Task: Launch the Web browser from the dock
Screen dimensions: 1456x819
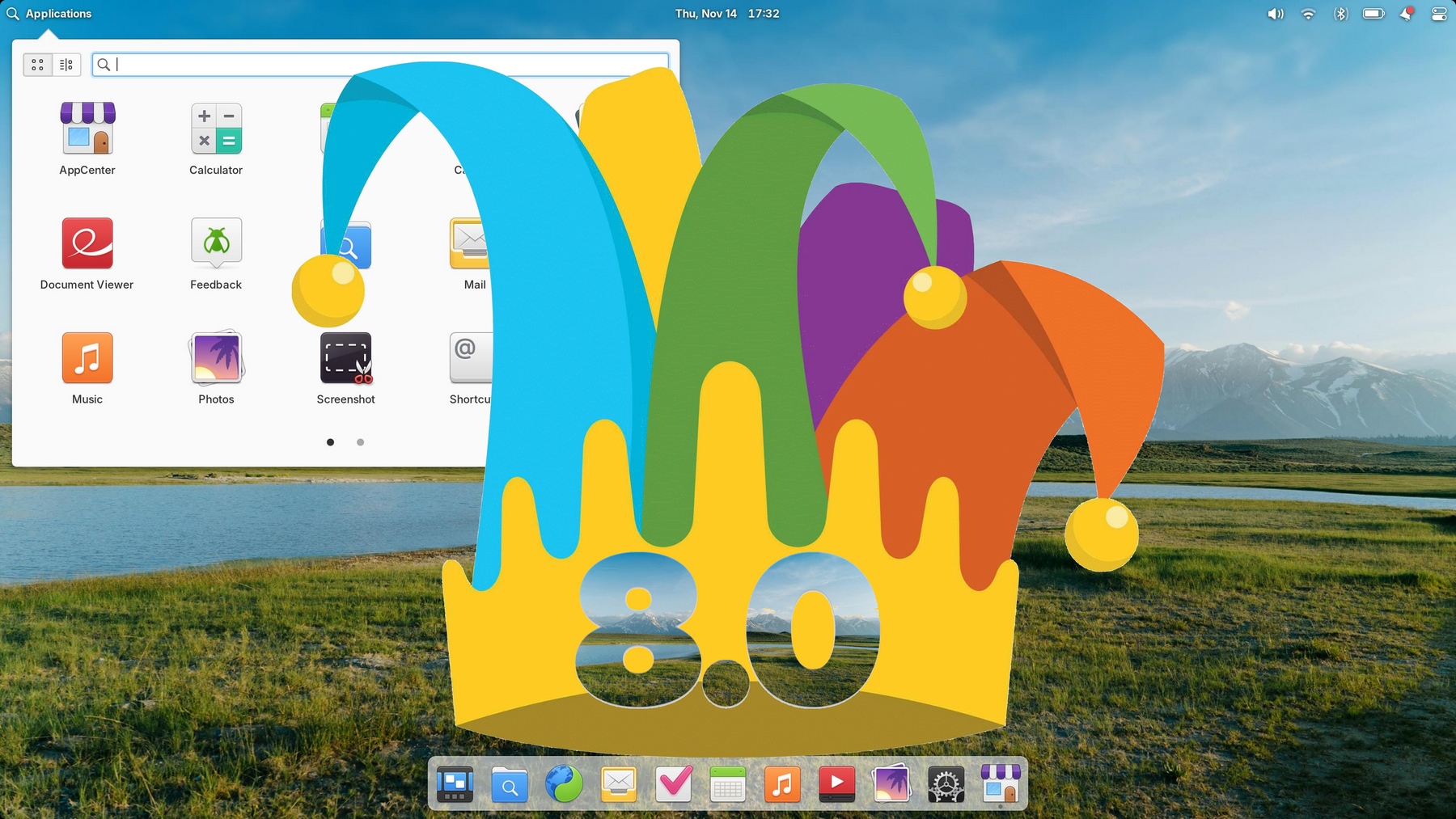Action: [564, 783]
